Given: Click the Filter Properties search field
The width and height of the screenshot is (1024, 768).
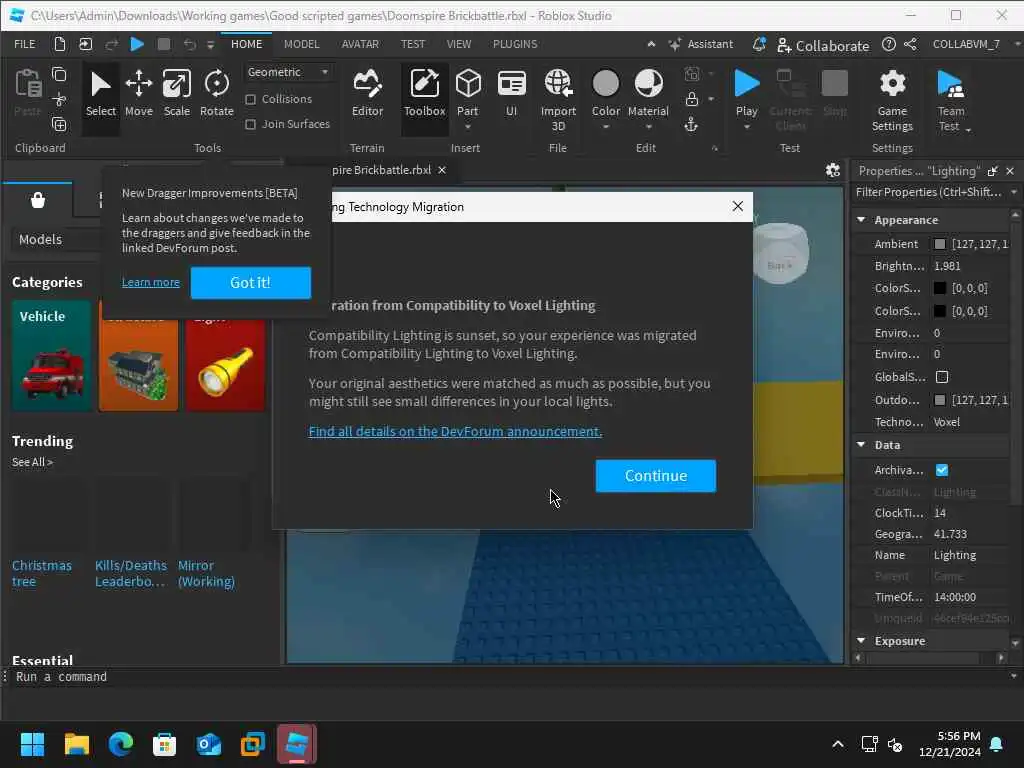Looking at the screenshot, I should [928, 192].
